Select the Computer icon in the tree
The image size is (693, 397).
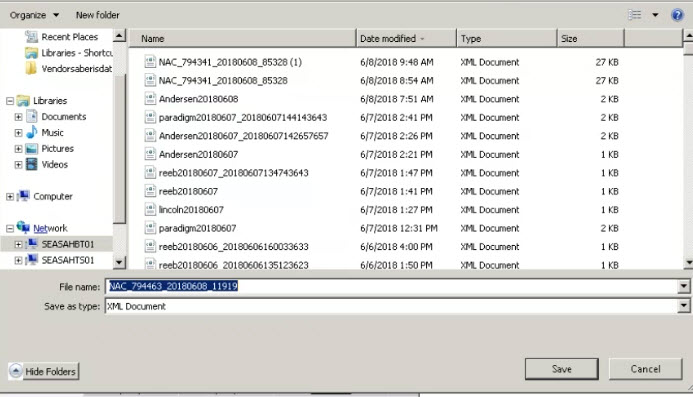pyautogui.click(x=23, y=196)
